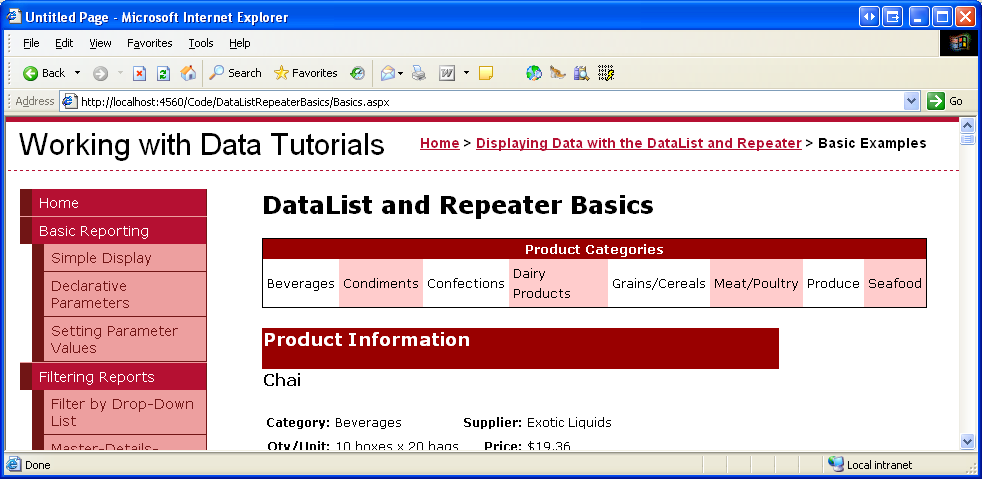
Task: Click the vertical scrollbar down arrow
Action: [967, 441]
